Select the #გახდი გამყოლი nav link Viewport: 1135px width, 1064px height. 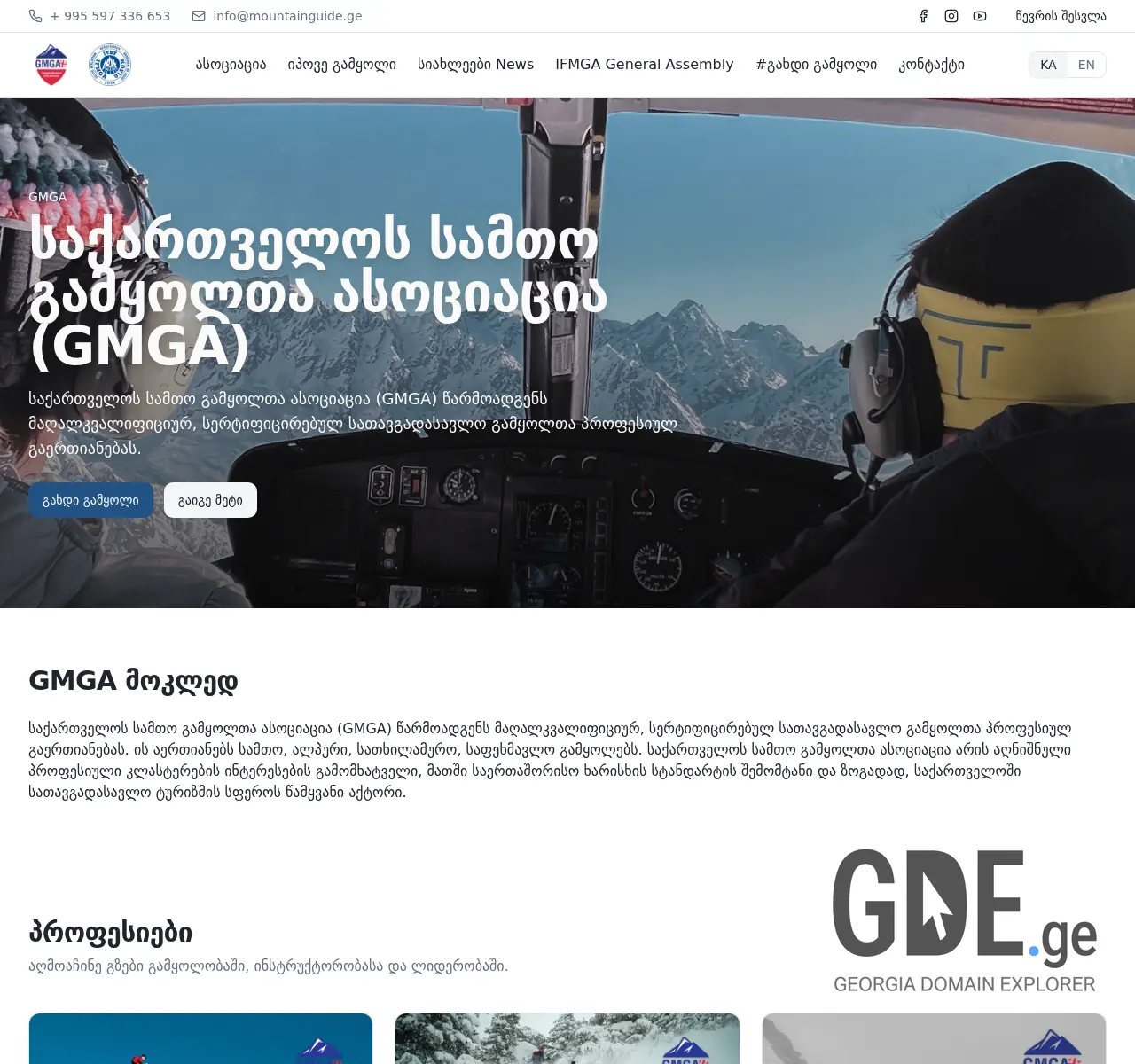816,64
